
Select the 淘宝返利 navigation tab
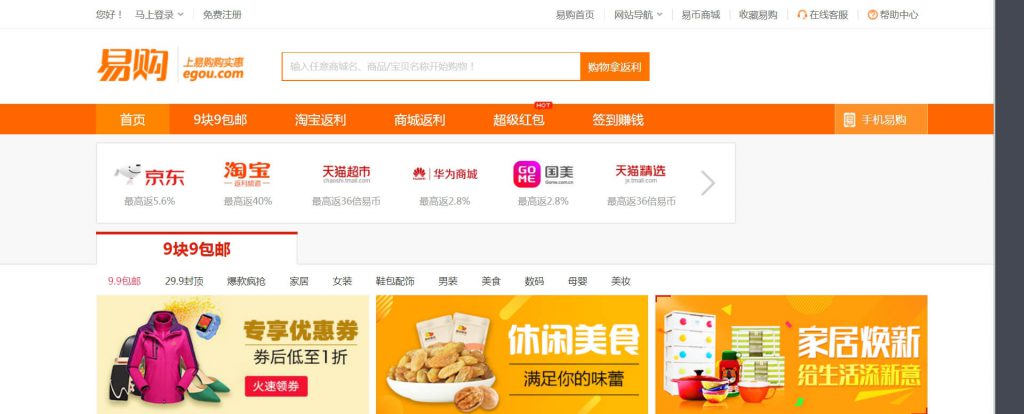(320, 119)
